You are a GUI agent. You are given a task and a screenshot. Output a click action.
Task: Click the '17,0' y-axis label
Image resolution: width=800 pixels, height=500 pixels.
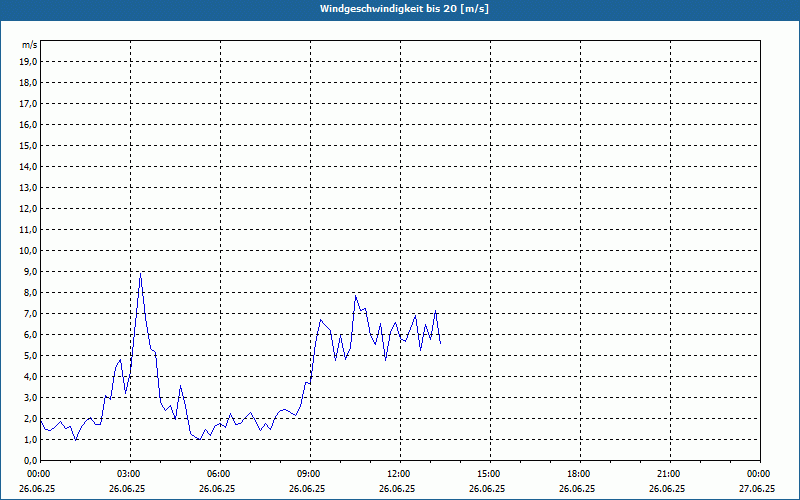(x=29, y=104)
